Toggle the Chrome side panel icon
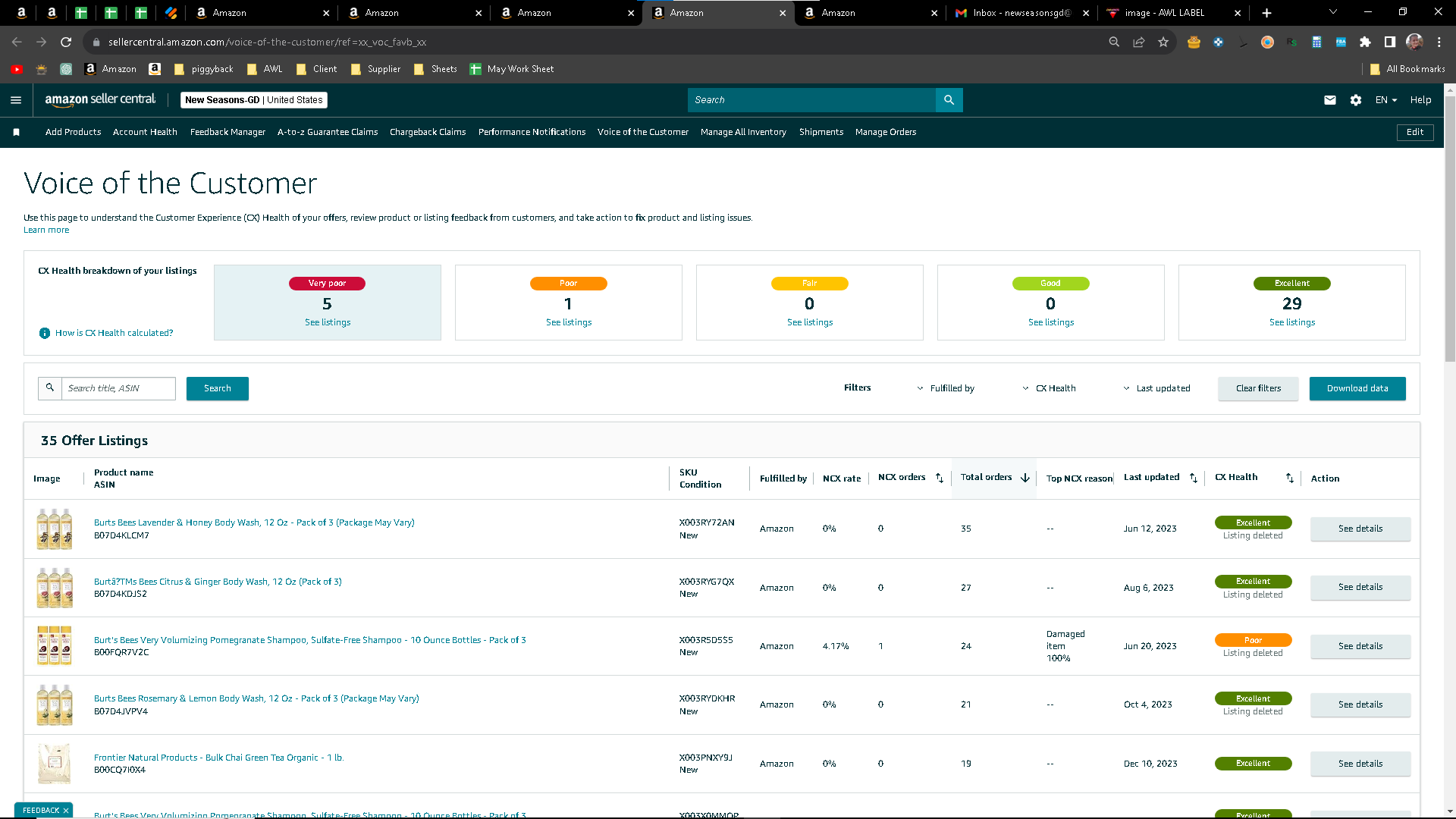The image size is (1456, 819). pyautogui.click(x=1390, y=42)
